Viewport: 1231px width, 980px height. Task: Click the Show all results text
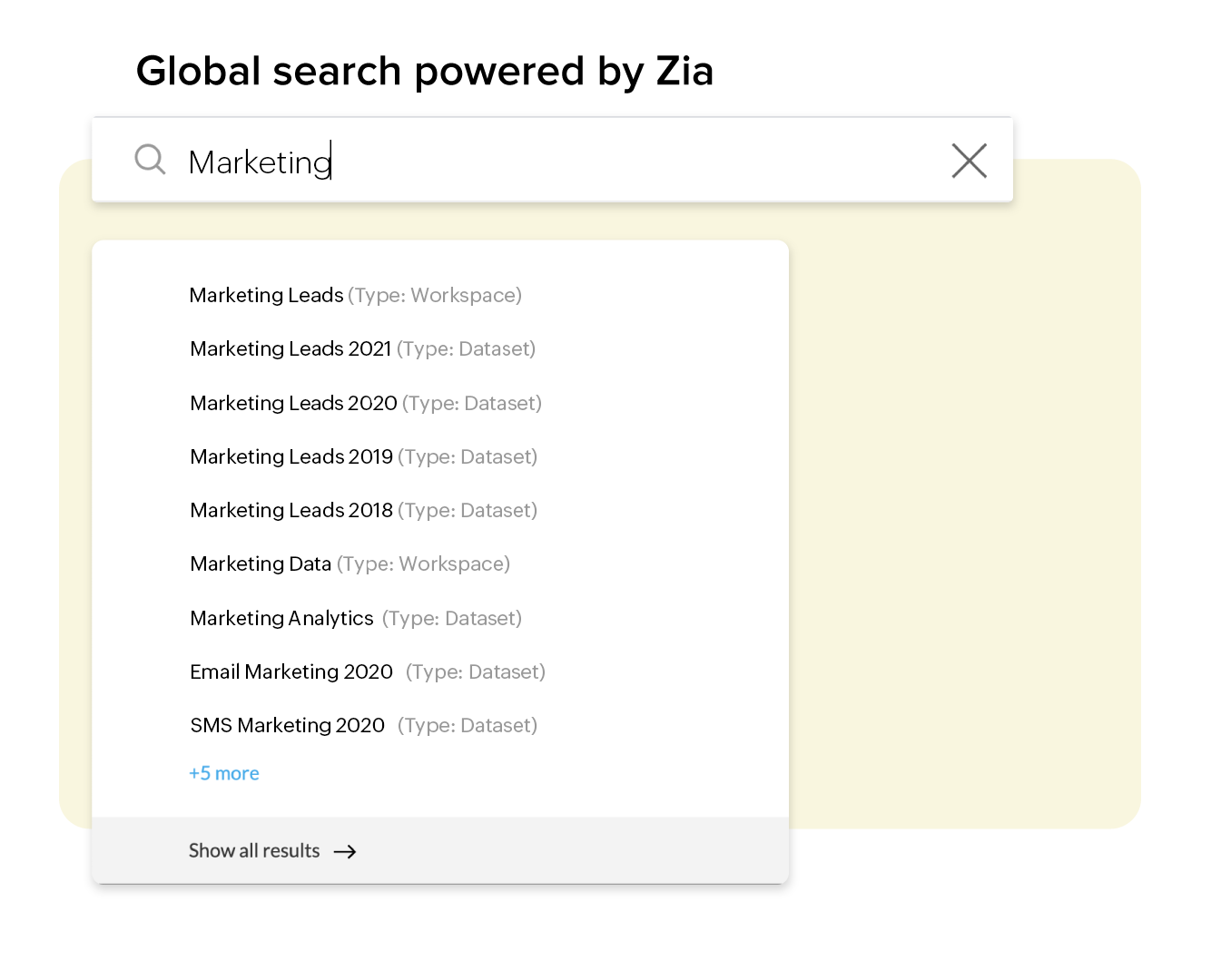(254, 851)
